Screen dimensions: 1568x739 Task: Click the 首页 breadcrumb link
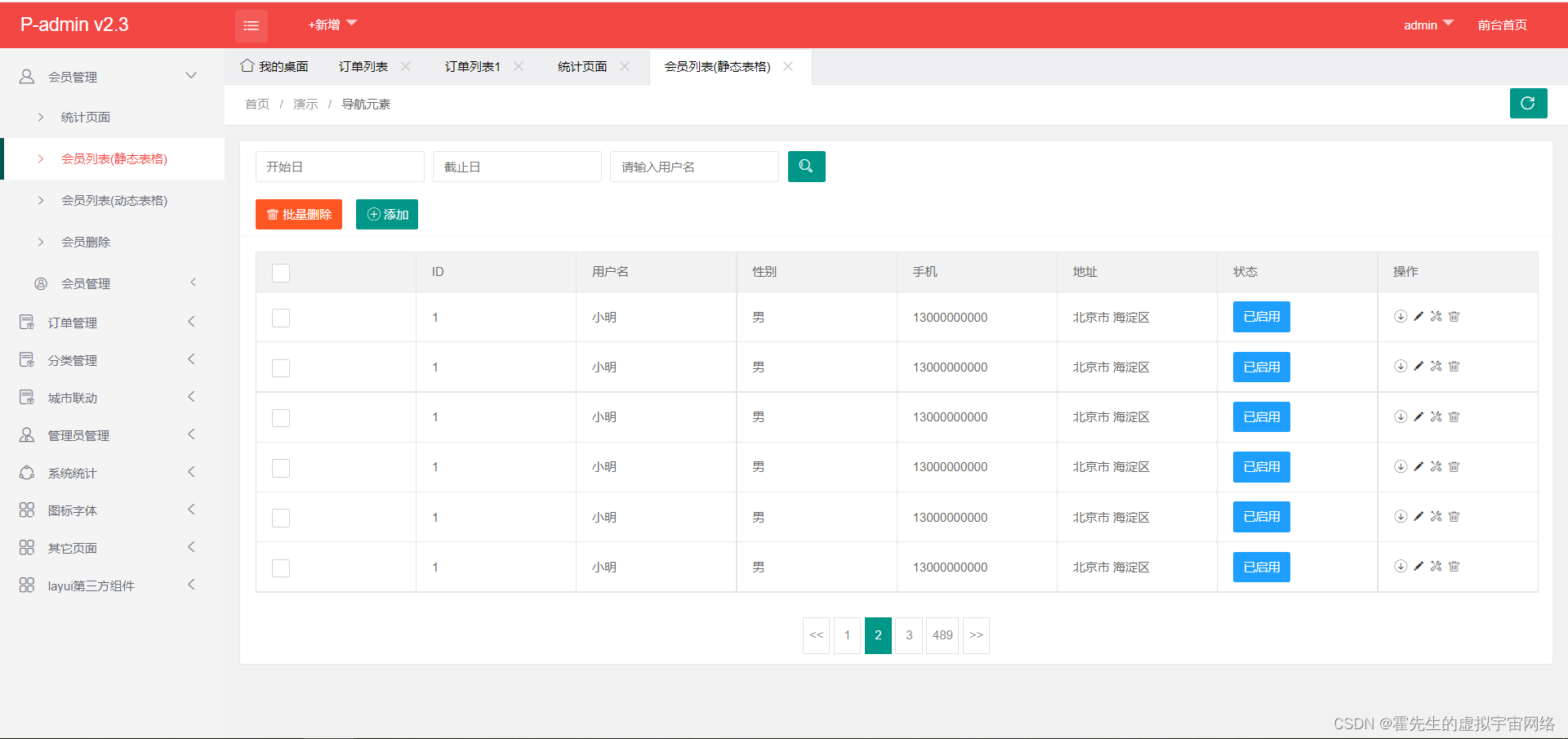tap(256, 104)
